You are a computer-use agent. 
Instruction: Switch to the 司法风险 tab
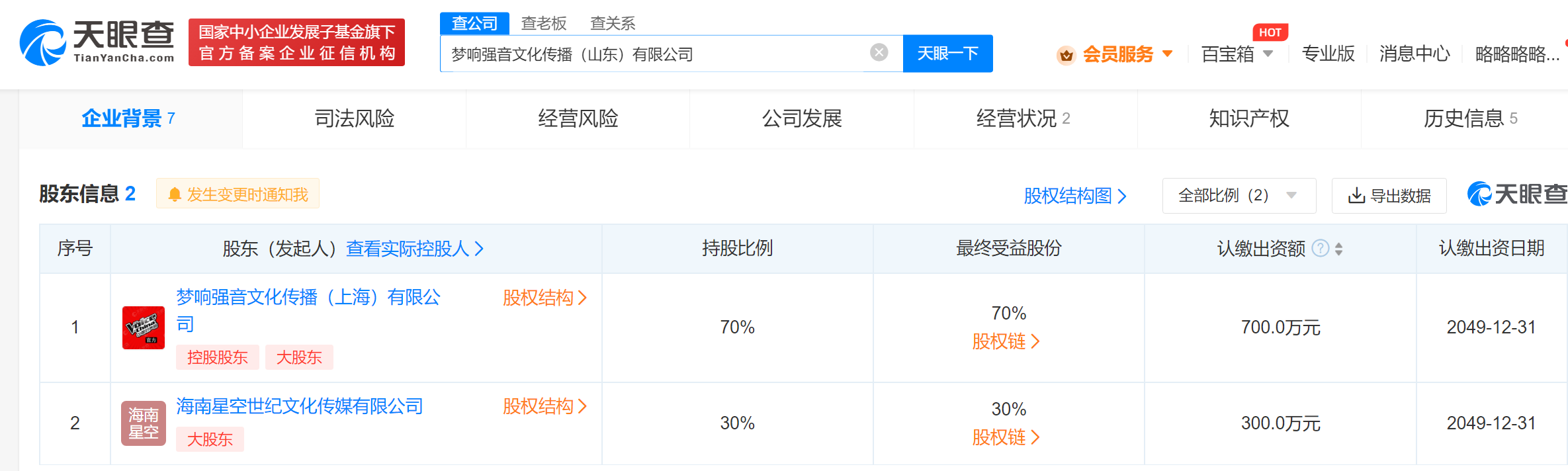point(354,118)
